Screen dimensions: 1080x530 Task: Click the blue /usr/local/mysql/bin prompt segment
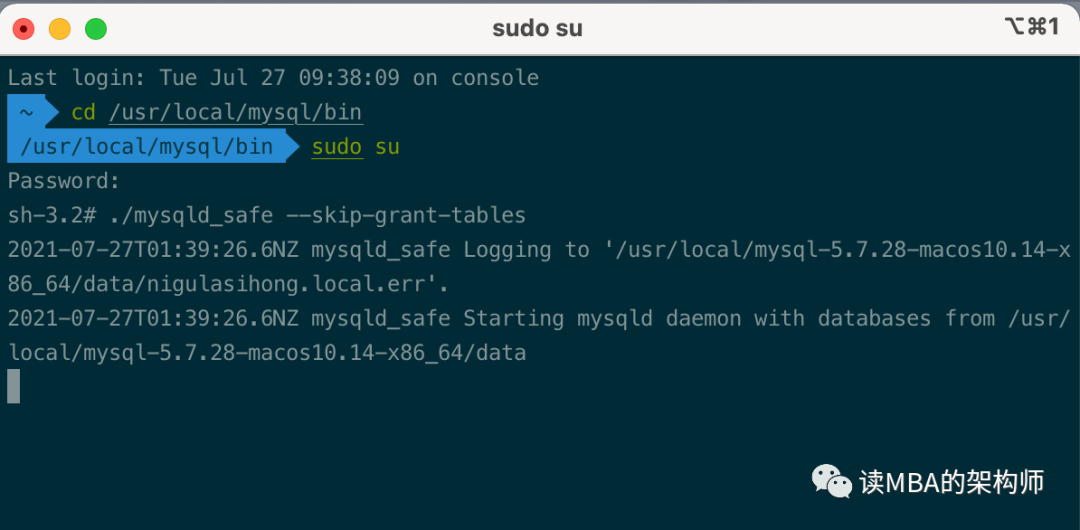147,146
